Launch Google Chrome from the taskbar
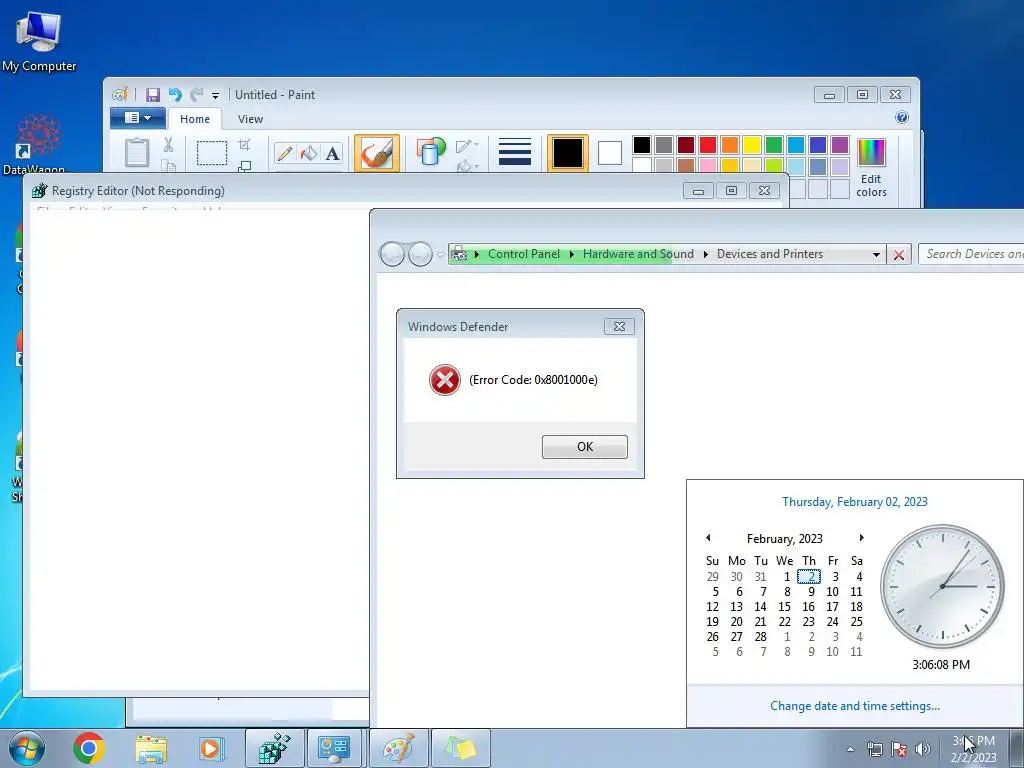This screenshot has width=1024, height=768. click(x=89, y=748)
